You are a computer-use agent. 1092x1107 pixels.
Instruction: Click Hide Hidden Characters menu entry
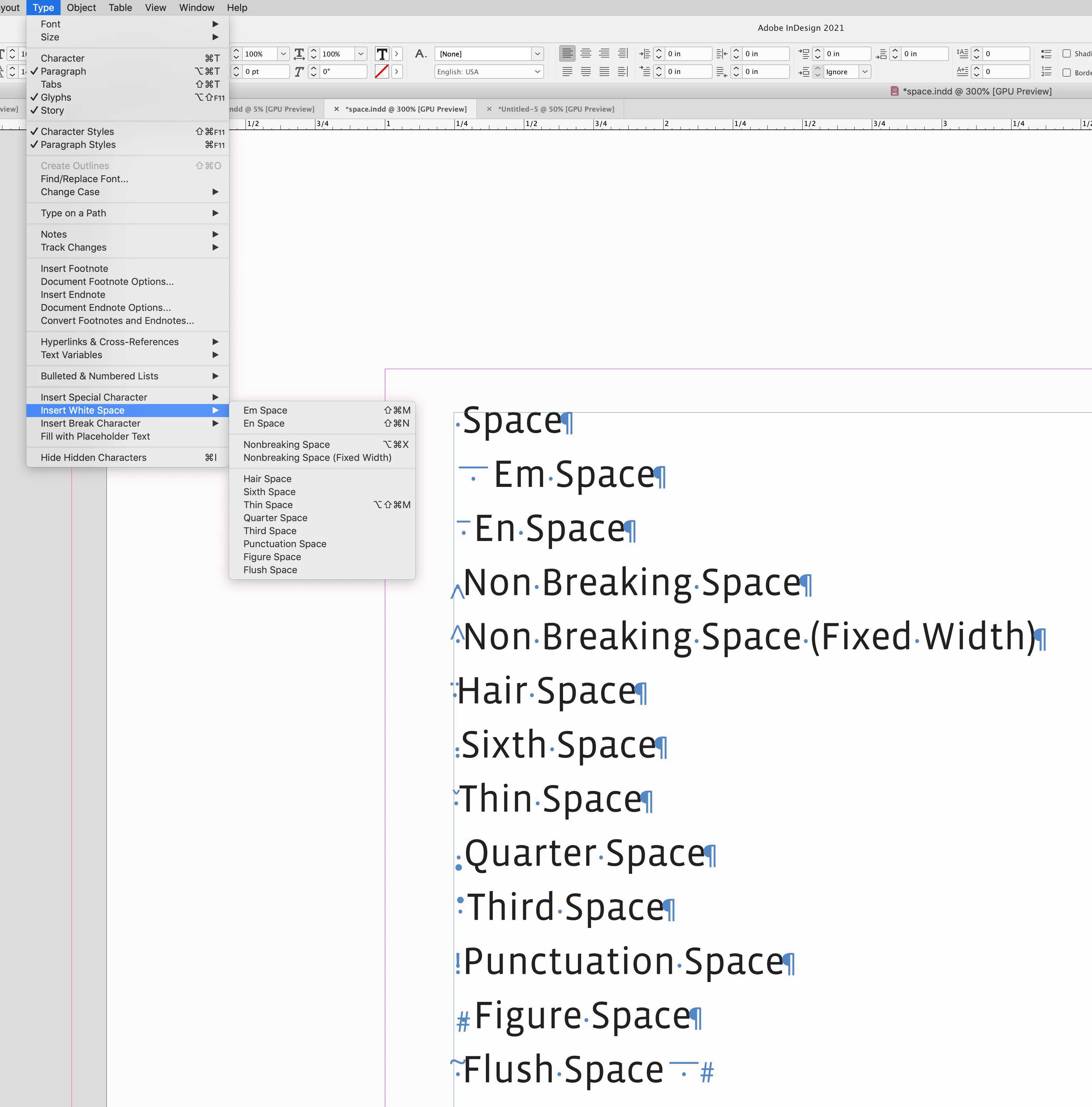click(x=93, y=457)
